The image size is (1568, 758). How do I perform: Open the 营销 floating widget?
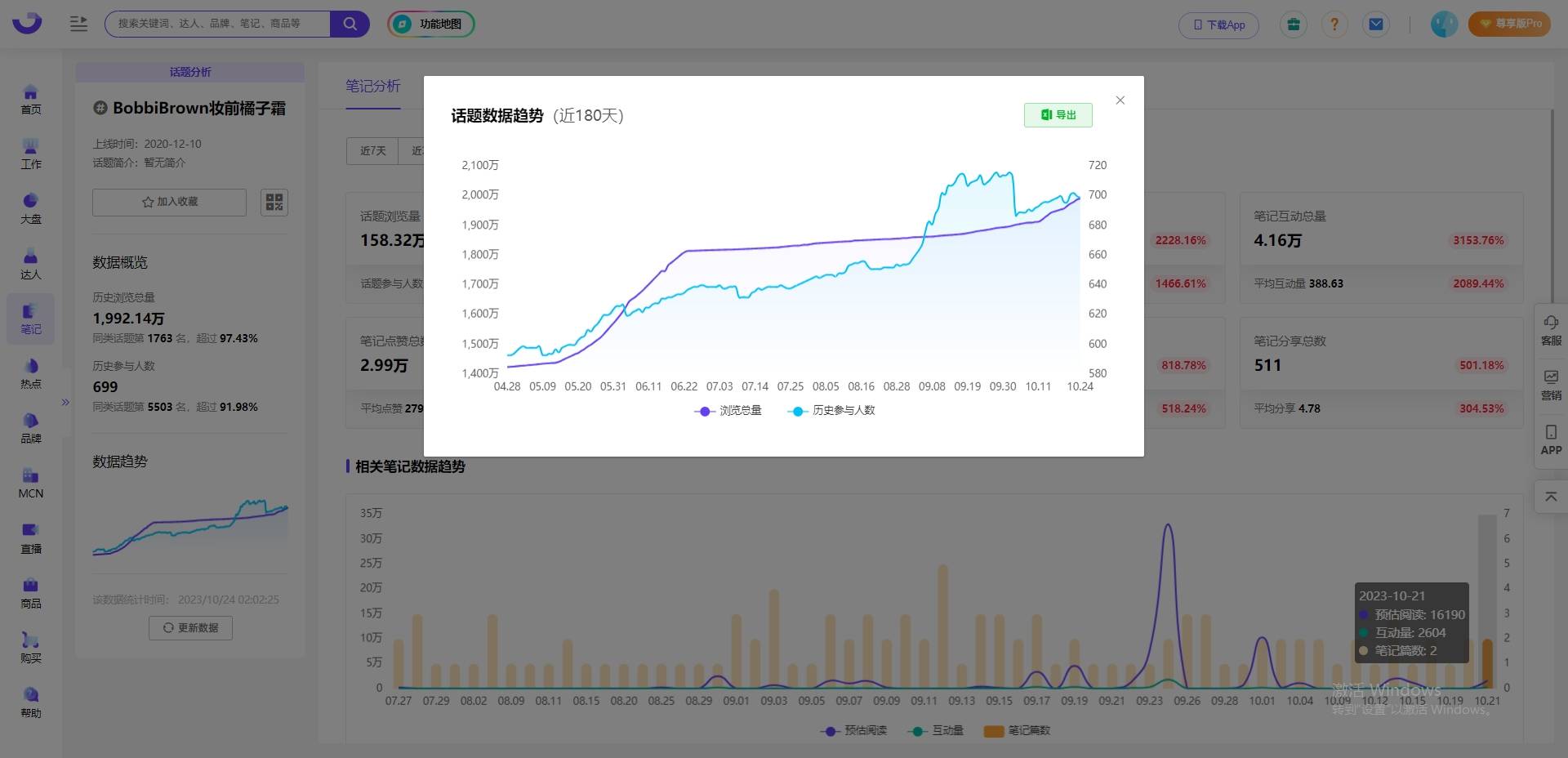[x=1551, y=385]
